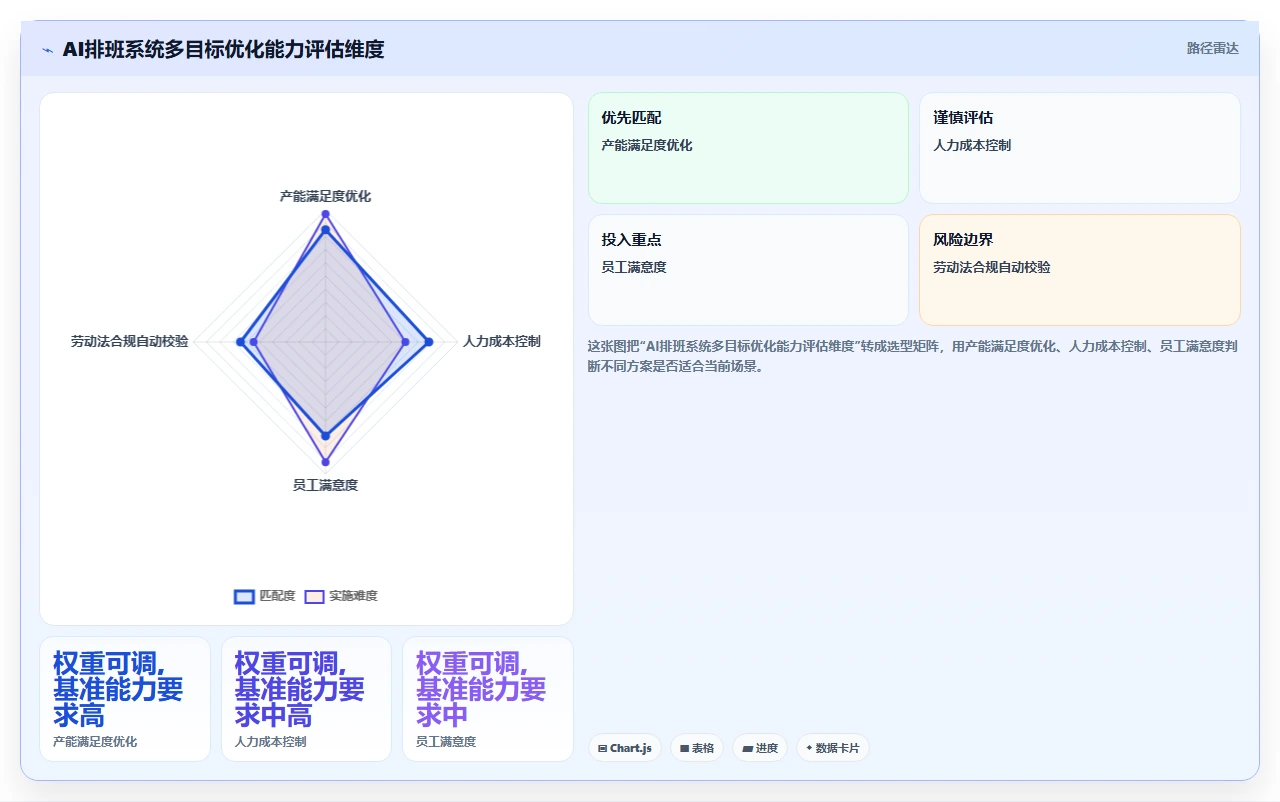Click the 实施难度 point at the 产能满足度优化 peak
1280x802 pixels.
(x=325, y=214)
